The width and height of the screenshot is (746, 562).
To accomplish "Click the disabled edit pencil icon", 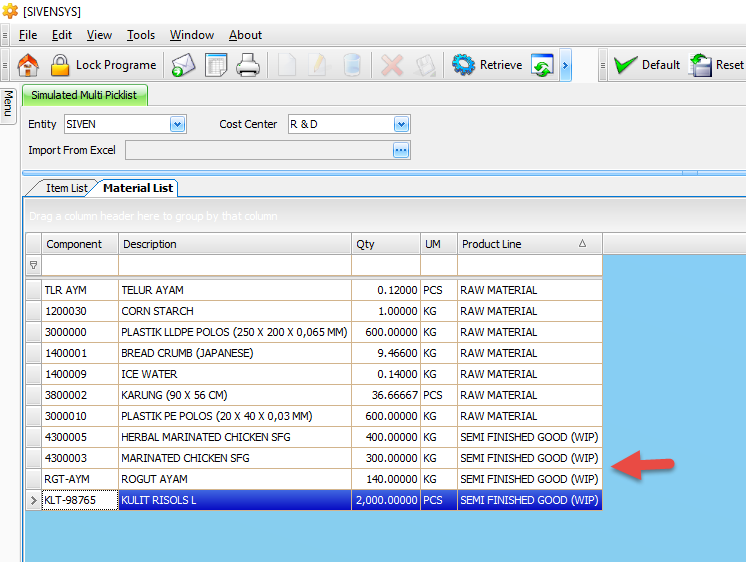I will point(317,65).
